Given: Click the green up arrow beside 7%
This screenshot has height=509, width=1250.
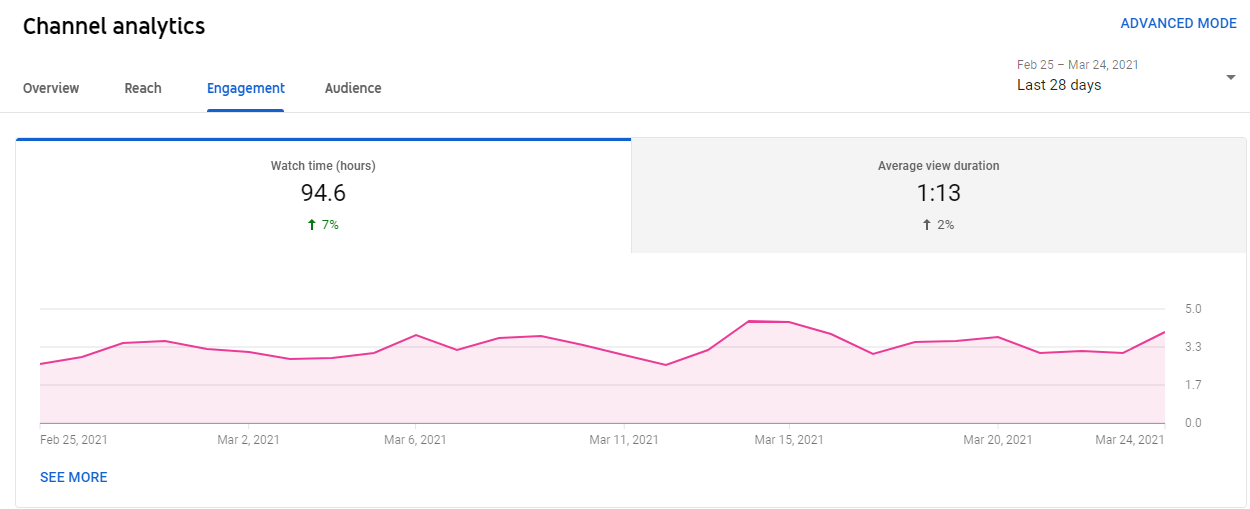Looking at the screenshot, I should click(312, 225).
